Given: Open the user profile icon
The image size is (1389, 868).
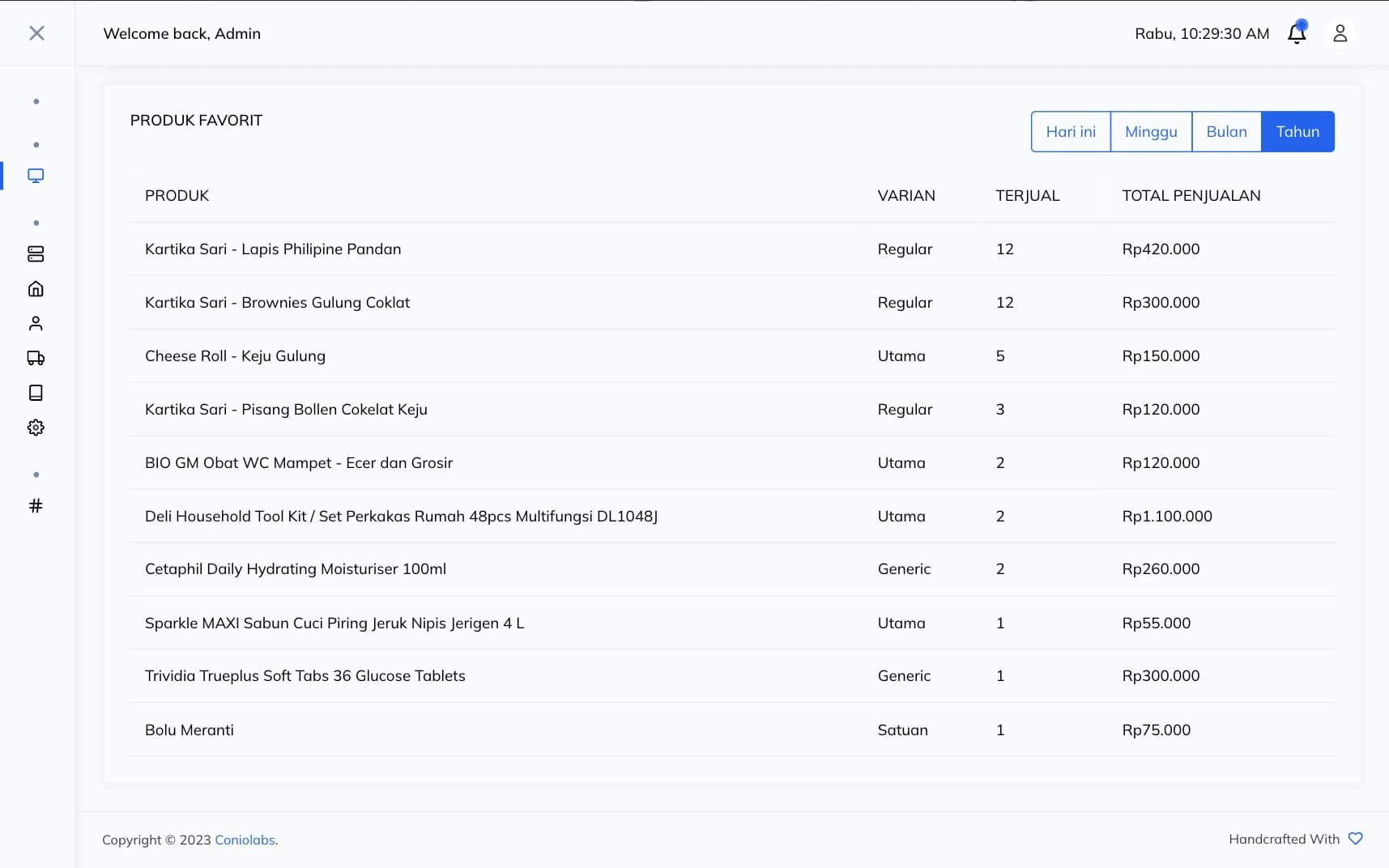Looking at the screenshot, I should pos(1340,33).
